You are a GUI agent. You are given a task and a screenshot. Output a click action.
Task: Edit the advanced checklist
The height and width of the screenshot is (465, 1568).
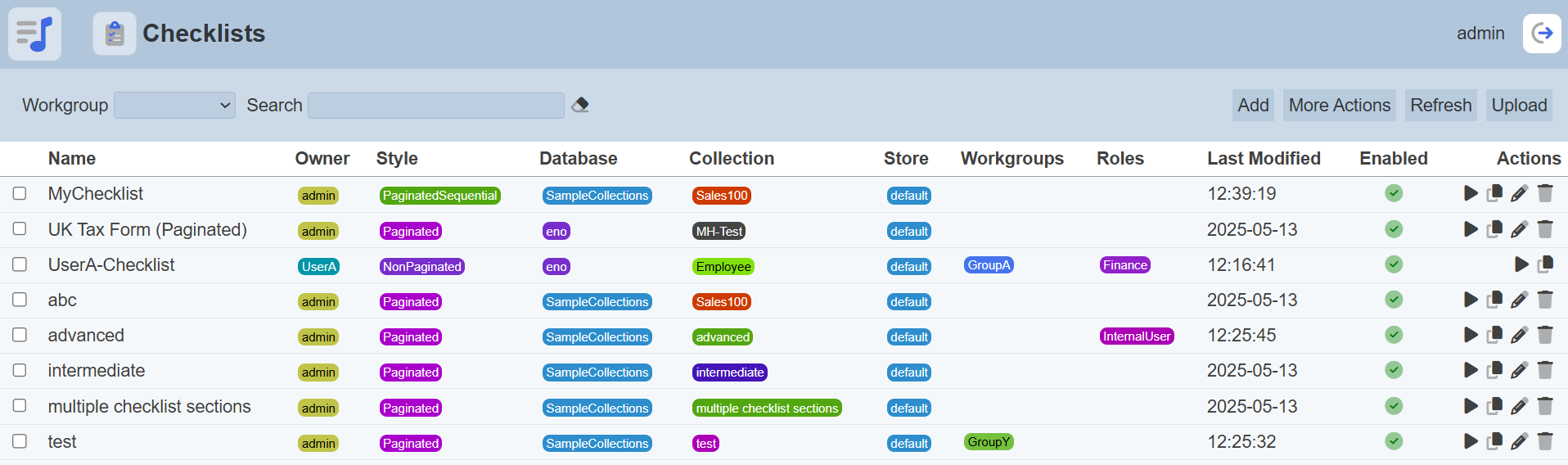(1519, 336)
